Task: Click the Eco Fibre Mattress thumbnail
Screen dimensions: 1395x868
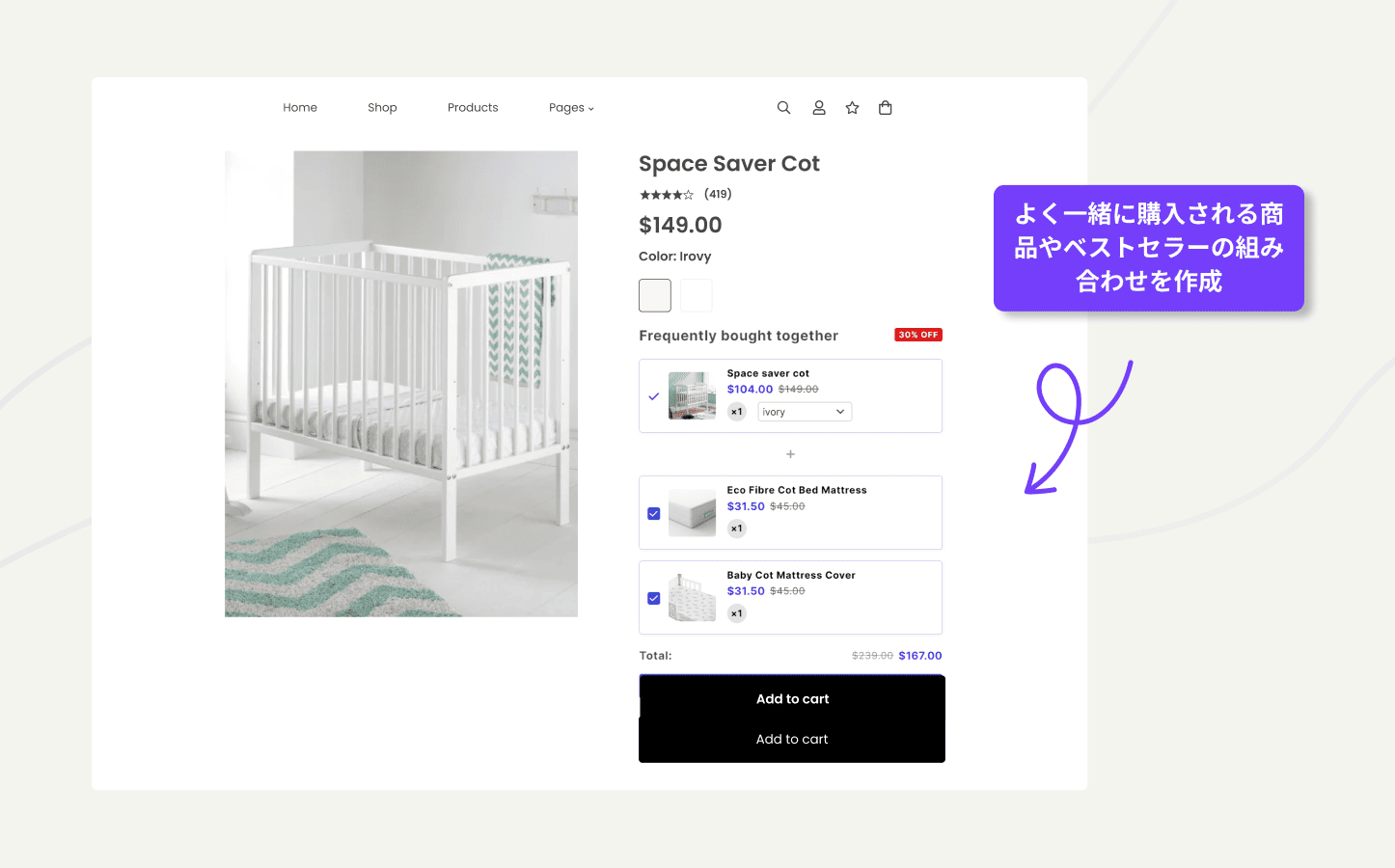Action: point(693,513)
